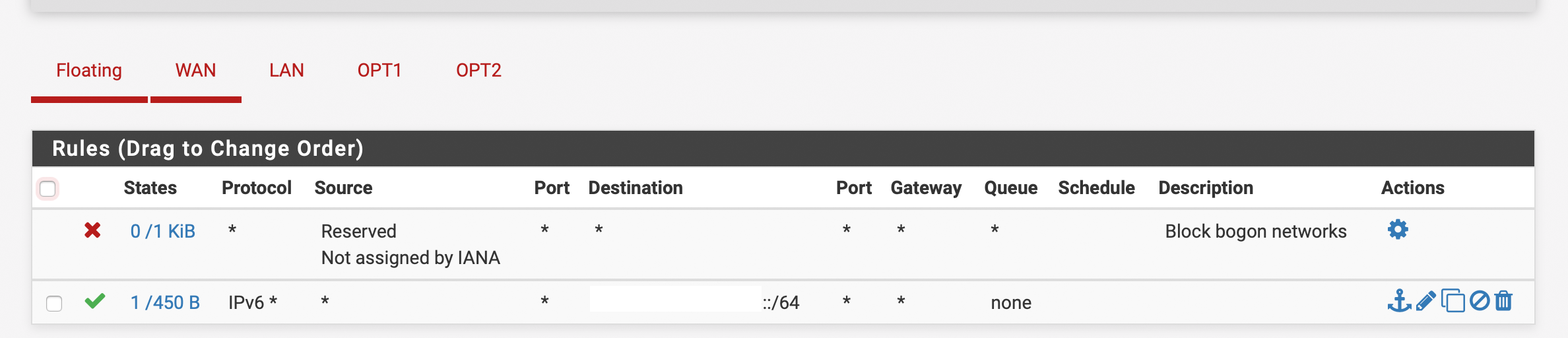1568x338 pixels.
Task: Open the 1 /450 B states link
Action: pyautogui.click(x=165, y=303)
